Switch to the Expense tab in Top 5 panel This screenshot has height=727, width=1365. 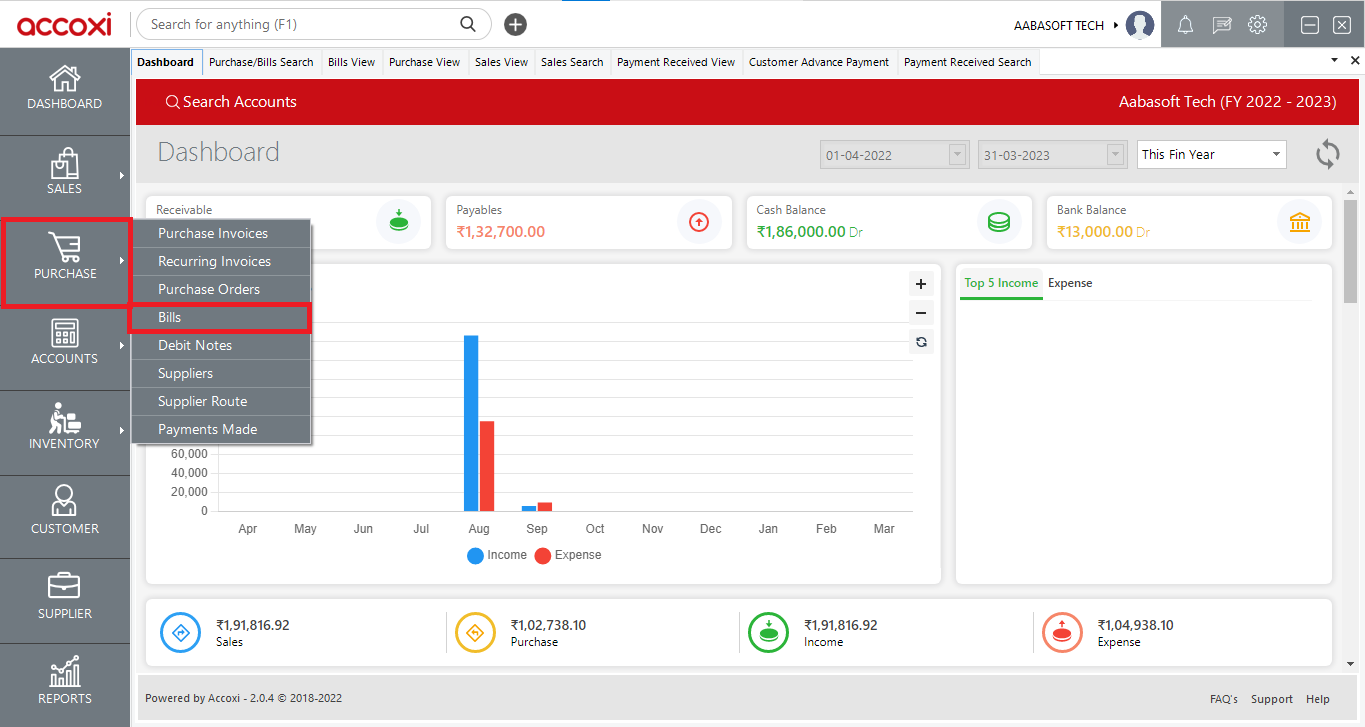tap(1070, 283)
